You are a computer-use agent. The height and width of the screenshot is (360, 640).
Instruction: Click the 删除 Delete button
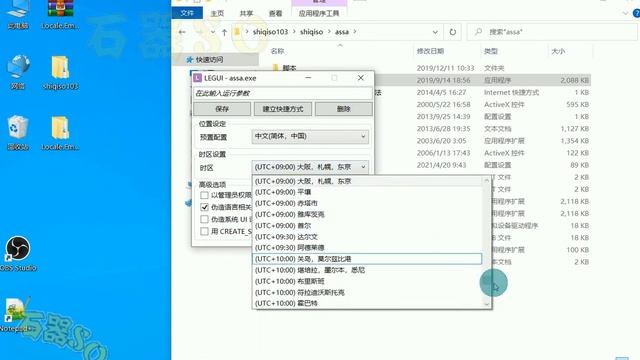[x=344, y=109]
